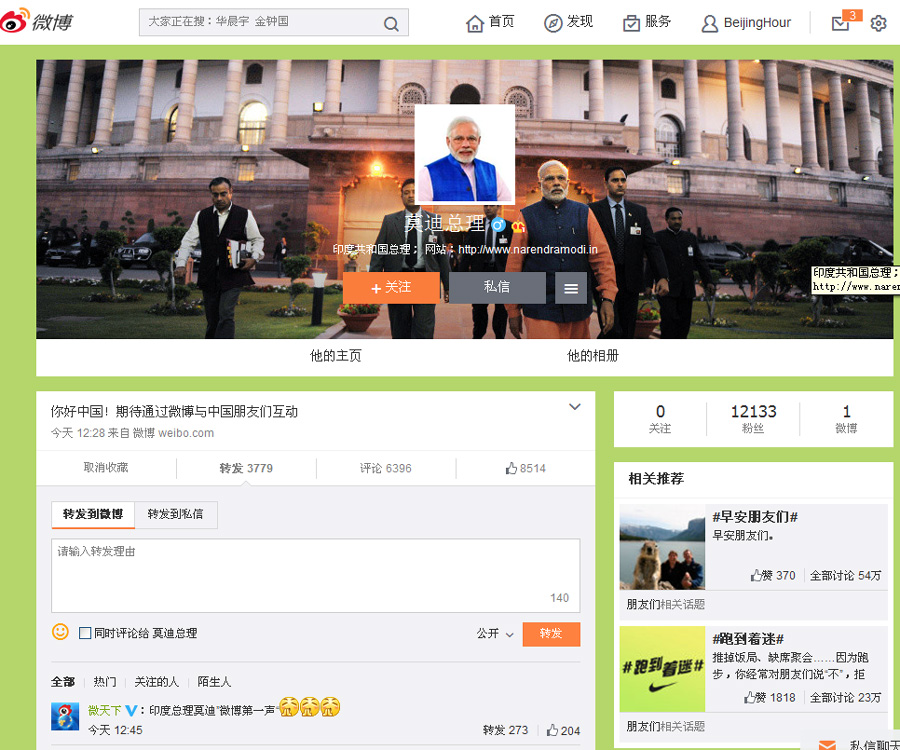Like the post with 8514 thumbs-up
This screenshot has height=750, width=900.
525,468
